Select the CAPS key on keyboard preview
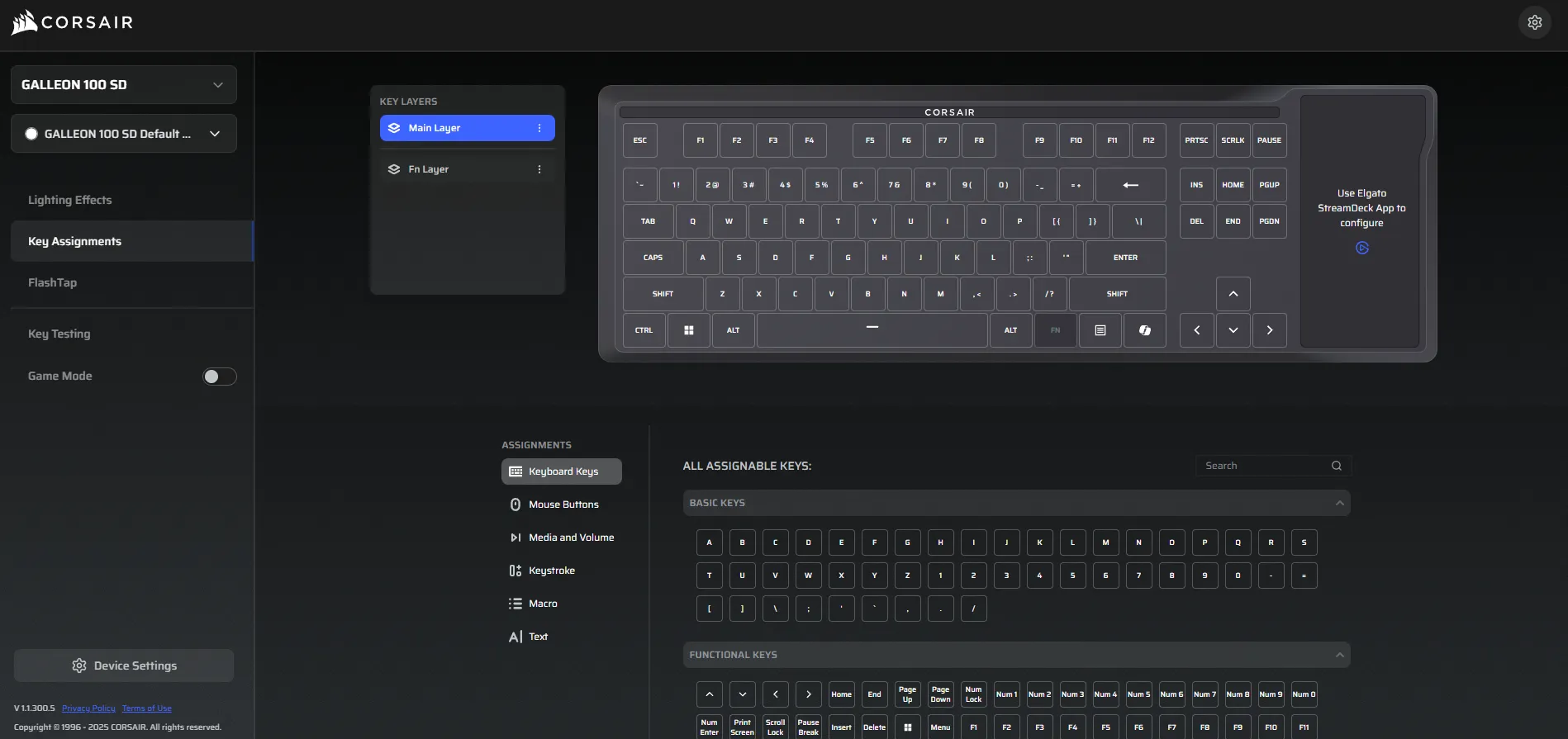Image resolution: width=1568 pixels, height=739 pixels. (x=653, y=258)
